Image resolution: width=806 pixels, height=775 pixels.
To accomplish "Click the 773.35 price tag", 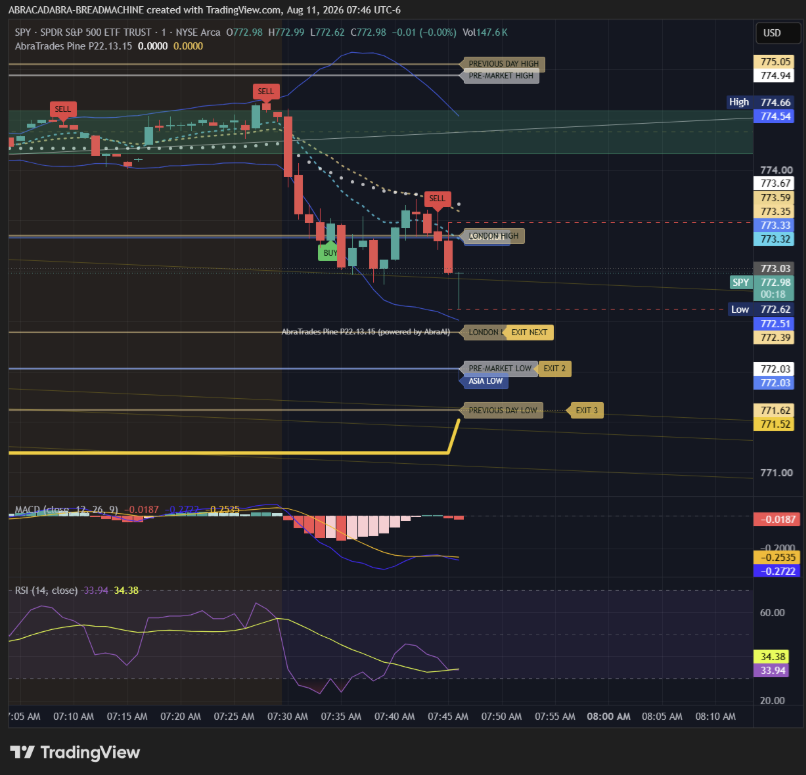I will [774, 212].
